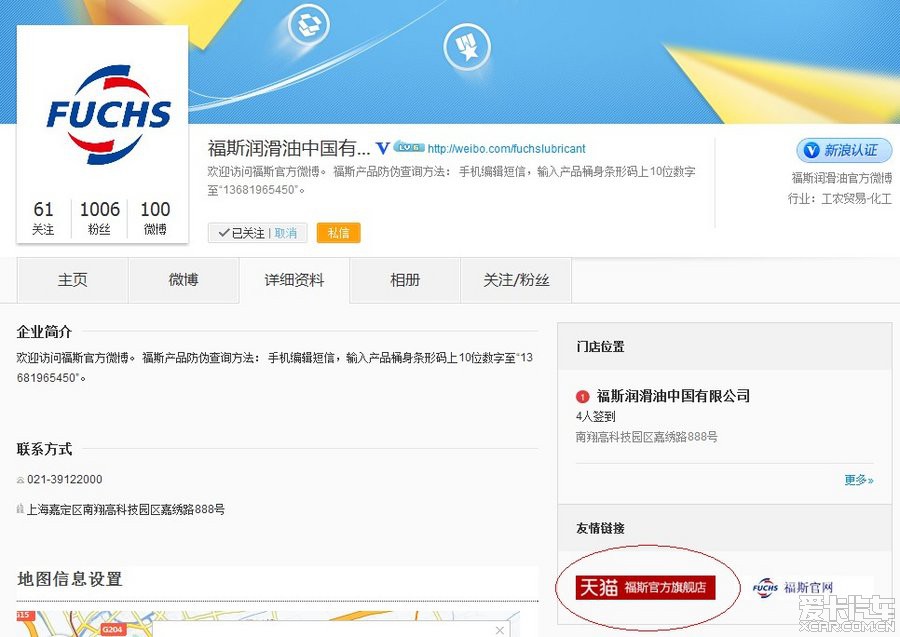Click the 友情链接 panel heading
The image size is (900, 637).
tap(600, 528)
